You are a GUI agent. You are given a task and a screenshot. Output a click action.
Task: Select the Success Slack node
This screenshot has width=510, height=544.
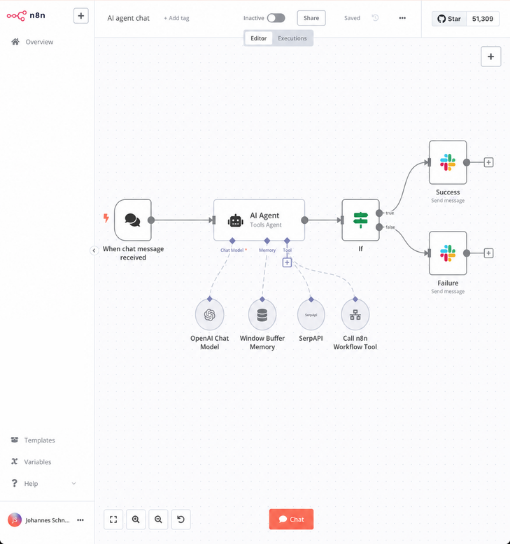(448, 162)
